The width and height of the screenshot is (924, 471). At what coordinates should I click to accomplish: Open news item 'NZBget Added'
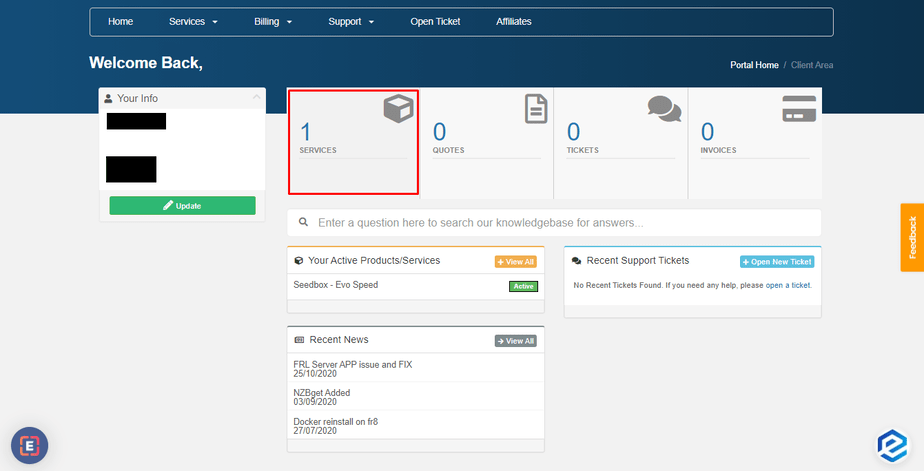322,393
